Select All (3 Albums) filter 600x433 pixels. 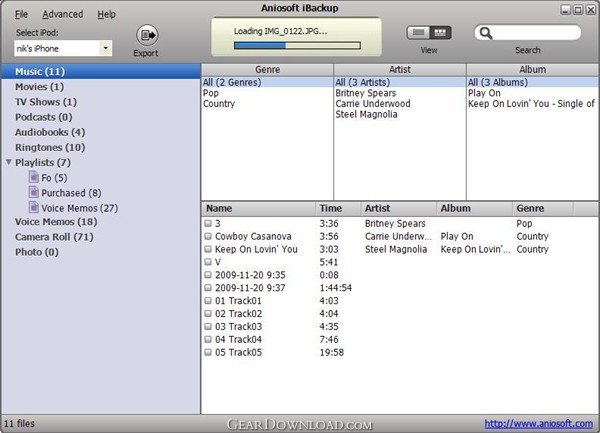pyautogui.click(x=532, y=82)
